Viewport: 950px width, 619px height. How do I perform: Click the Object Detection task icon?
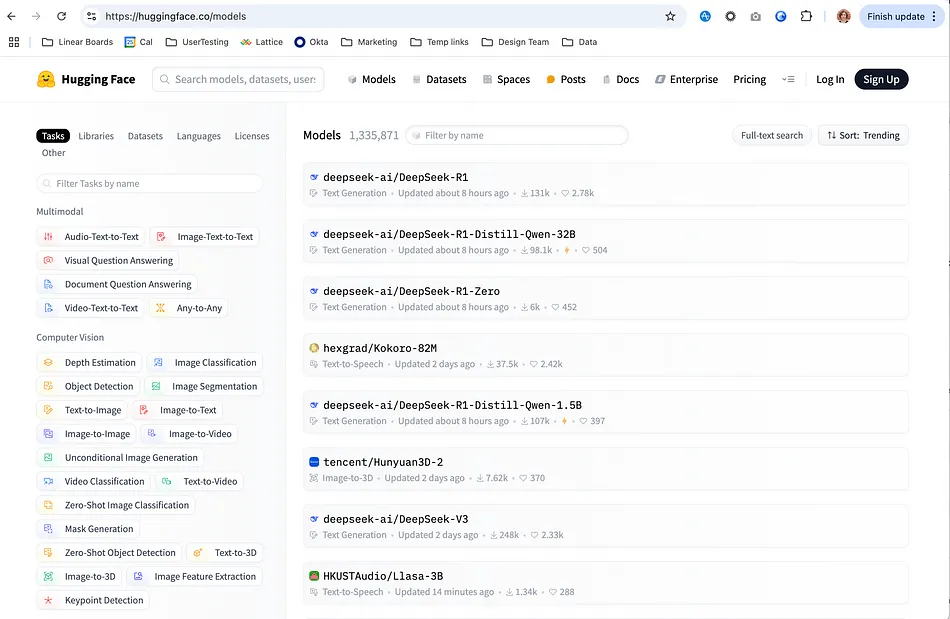(x=48, y=386)
